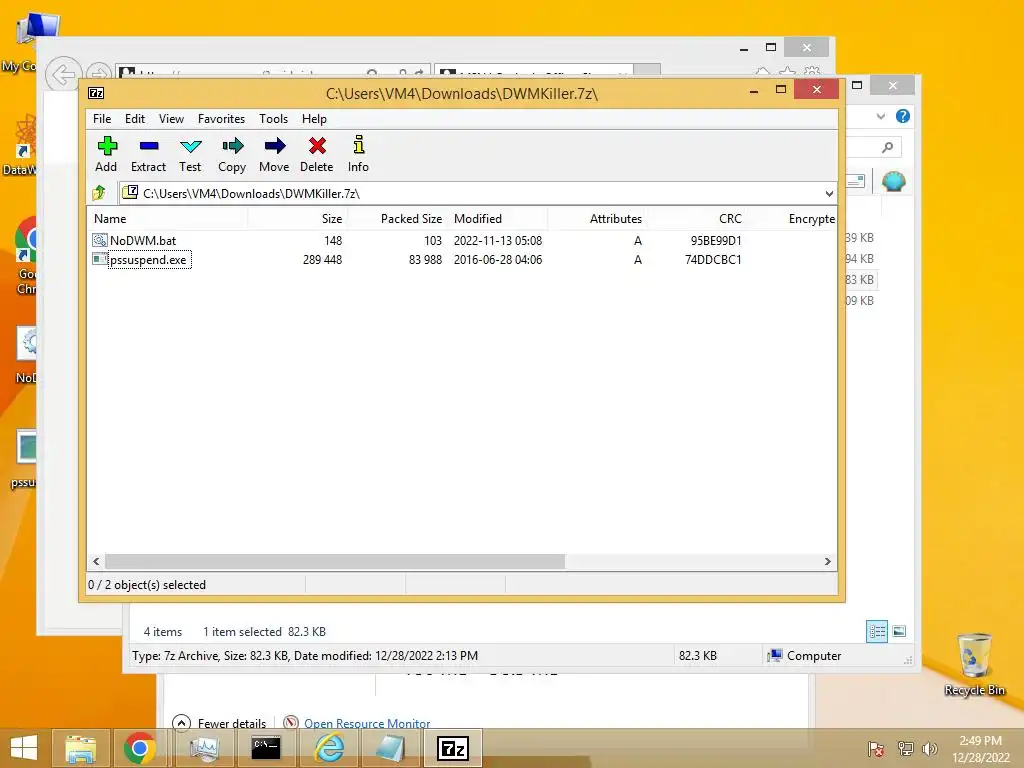Image resolution: width=1024 pixels, height=768 pixels.
Task: Click the red Delete icon
Action: coord(317,146)
